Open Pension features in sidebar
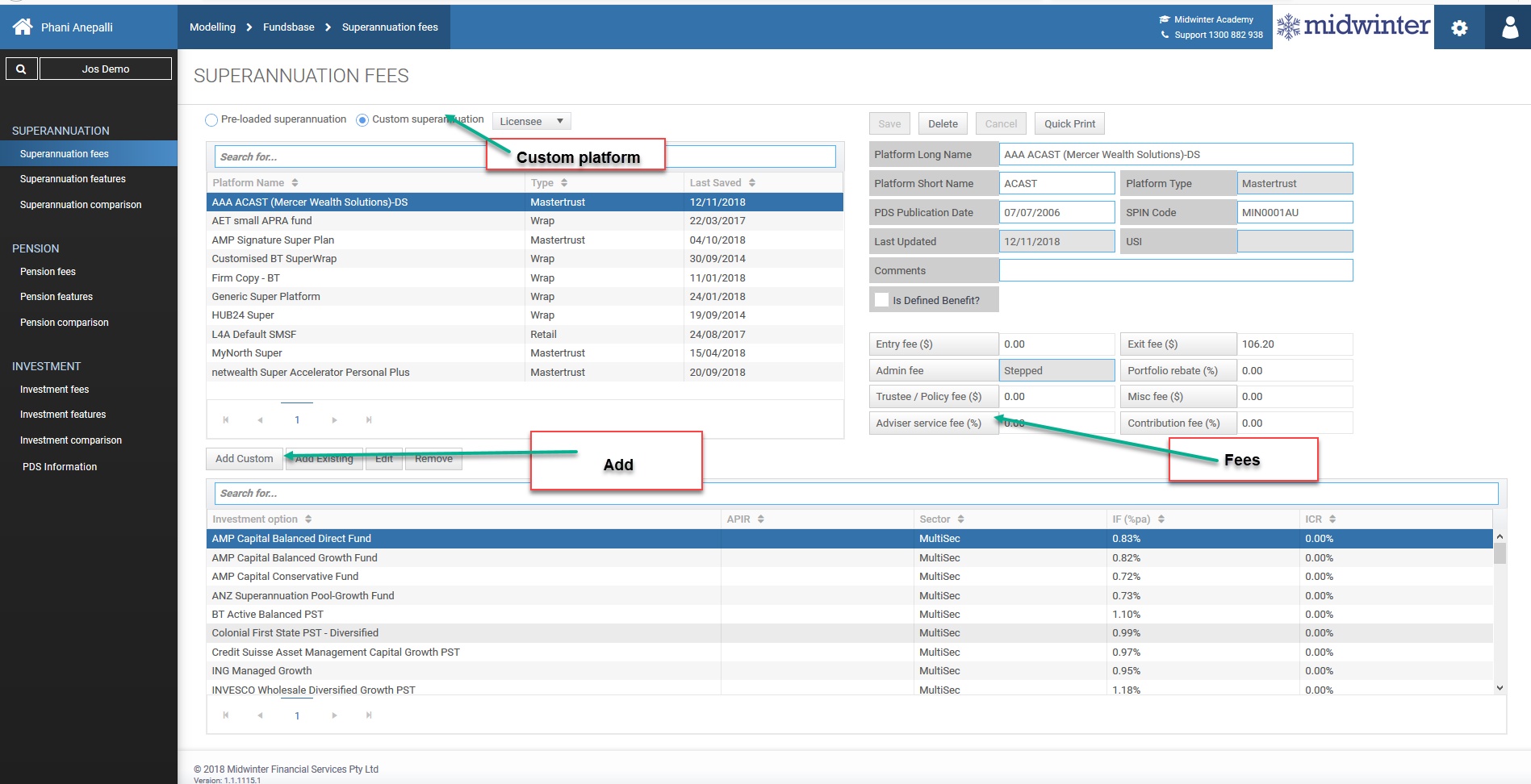1531x784 pixels. tap(56, 297)
